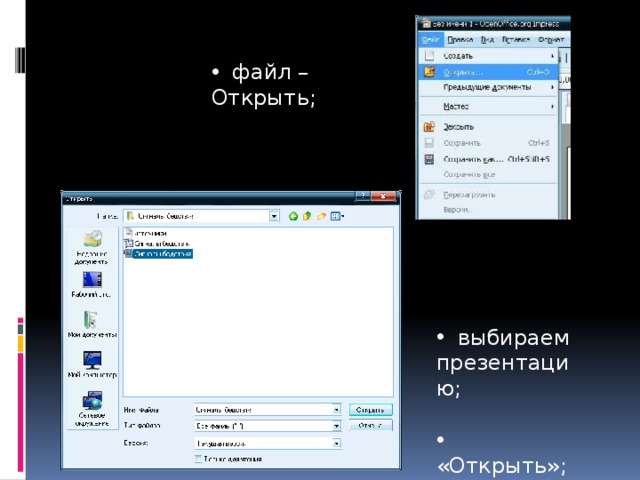Expand Предыдущие документы submenu arrow

coord(552,87)
